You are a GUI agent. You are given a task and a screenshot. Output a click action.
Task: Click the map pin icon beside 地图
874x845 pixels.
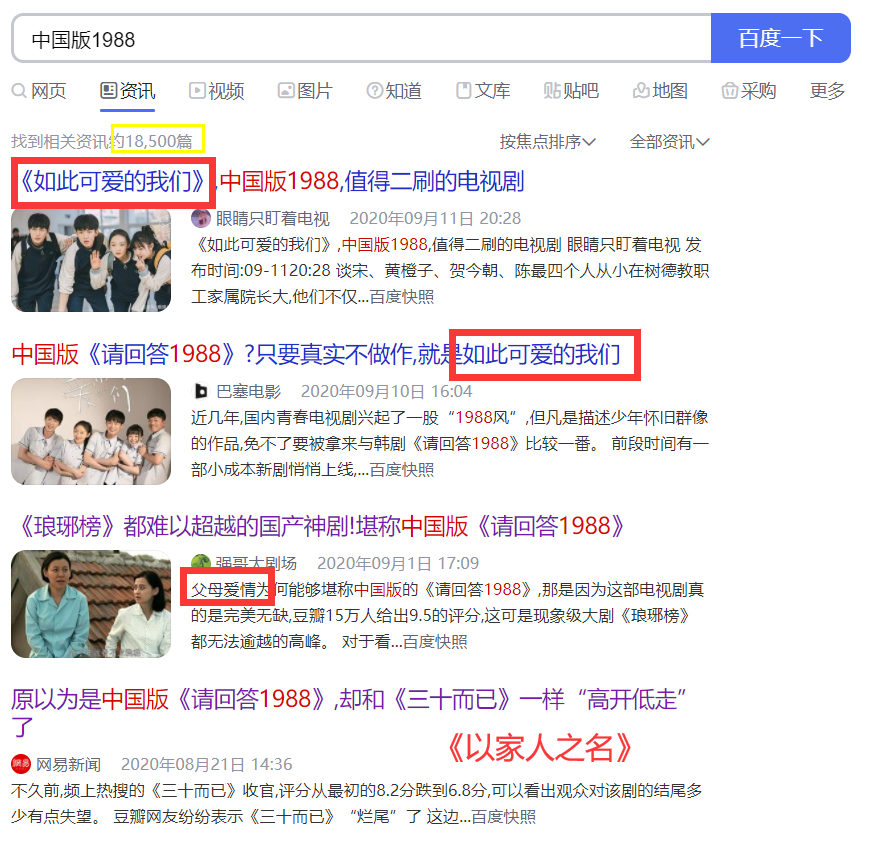pos(640,90)
